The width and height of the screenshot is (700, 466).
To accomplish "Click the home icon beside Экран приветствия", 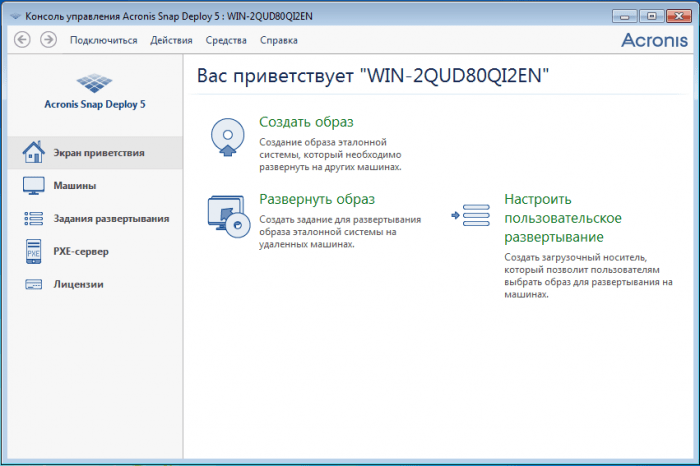I will pyautogui.click(x=33, y=152).
